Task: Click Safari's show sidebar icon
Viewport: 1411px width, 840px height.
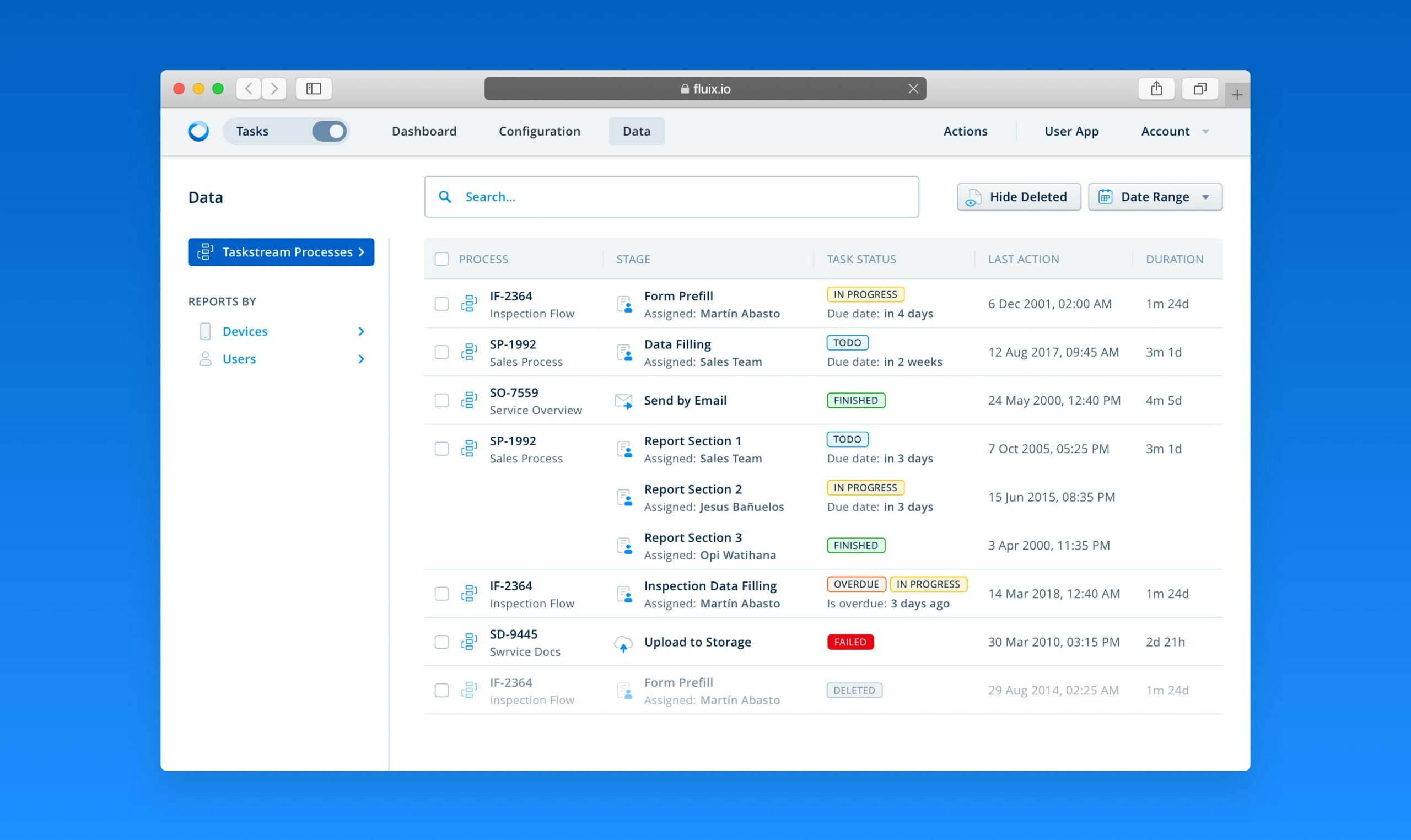Action: pyautogui.click(x=314, y=89)
